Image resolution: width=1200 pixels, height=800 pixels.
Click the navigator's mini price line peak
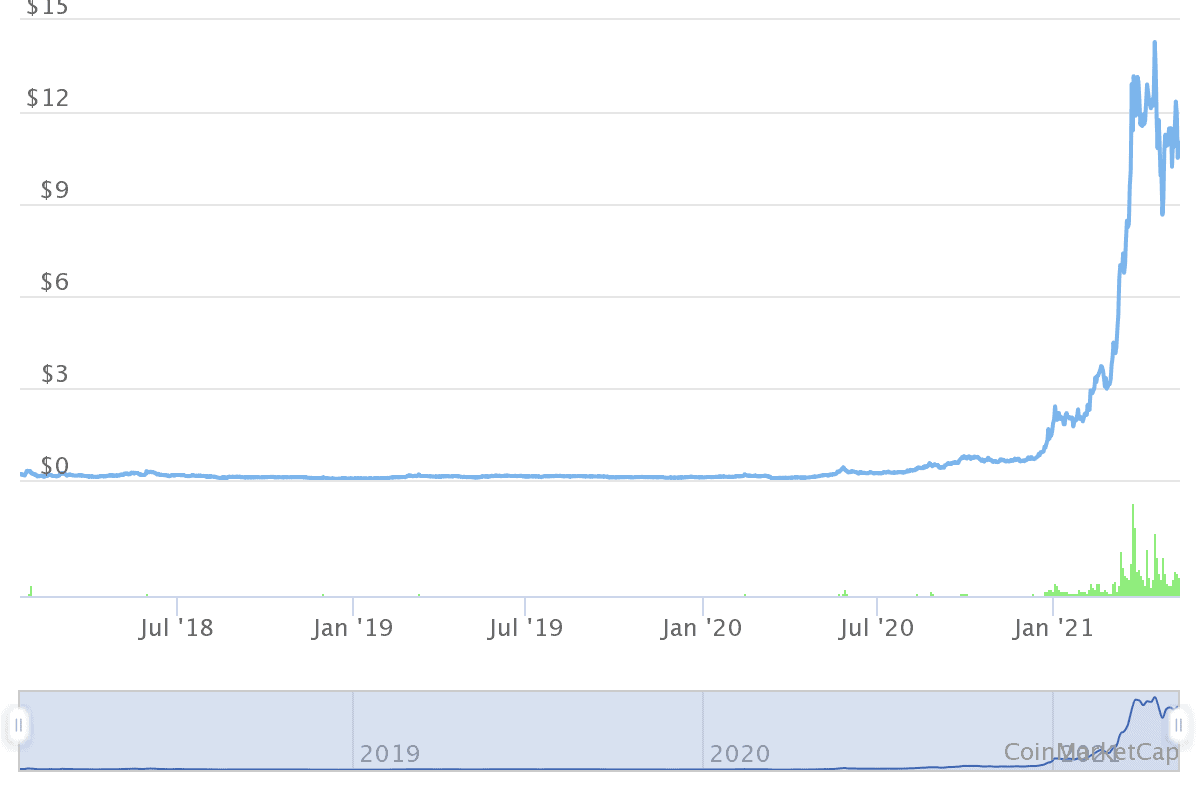(x=1155, y=699)
